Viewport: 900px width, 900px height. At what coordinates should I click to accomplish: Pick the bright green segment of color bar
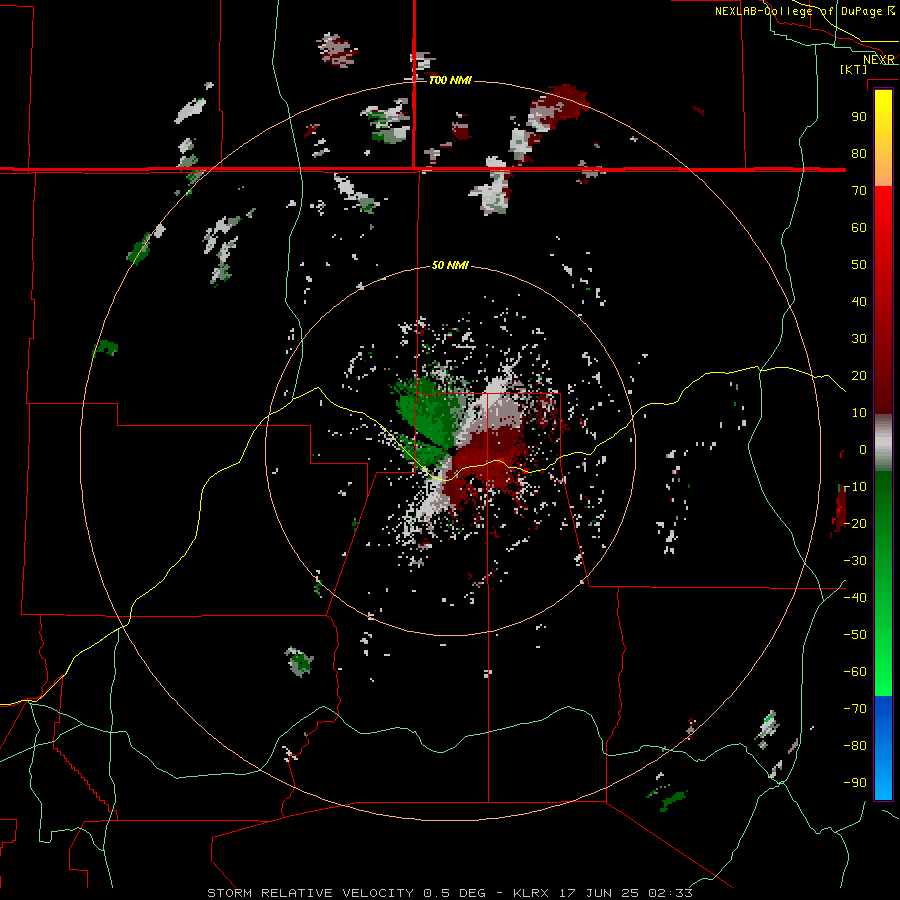point(883,660)
